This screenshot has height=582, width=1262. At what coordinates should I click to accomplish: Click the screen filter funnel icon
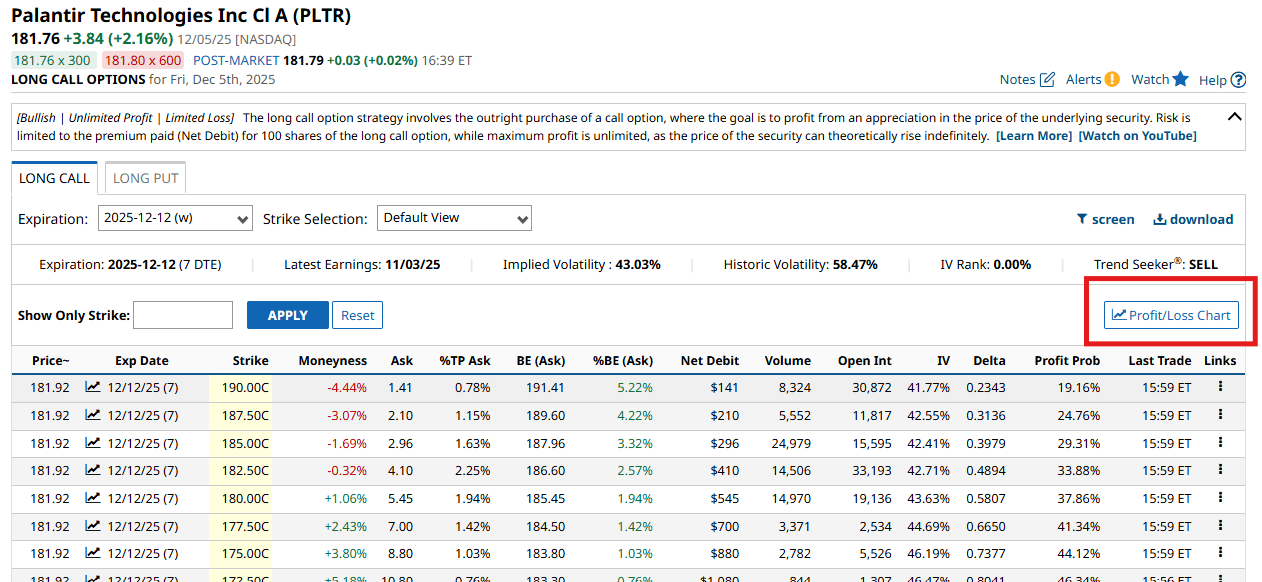[1082, 219]
